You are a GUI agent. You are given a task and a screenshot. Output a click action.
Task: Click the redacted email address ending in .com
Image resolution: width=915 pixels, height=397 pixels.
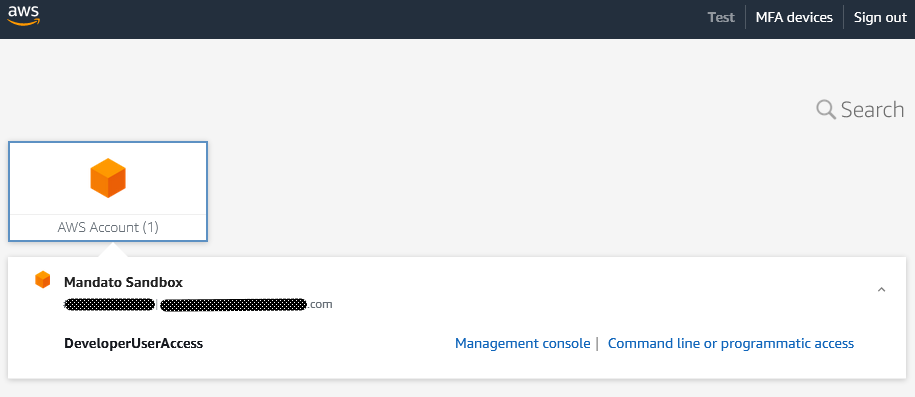[x=246, y=304]
